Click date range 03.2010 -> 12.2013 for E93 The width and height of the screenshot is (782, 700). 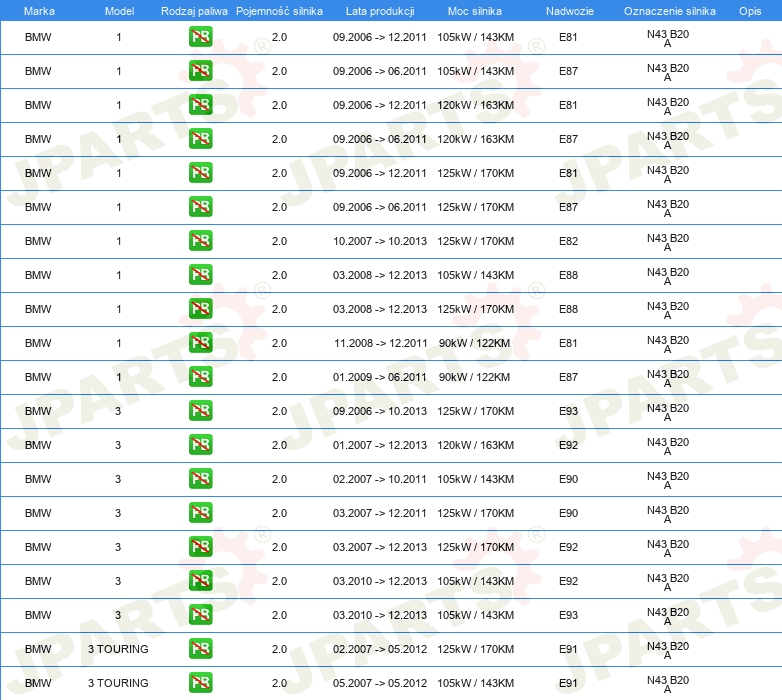tap(380, 615)
